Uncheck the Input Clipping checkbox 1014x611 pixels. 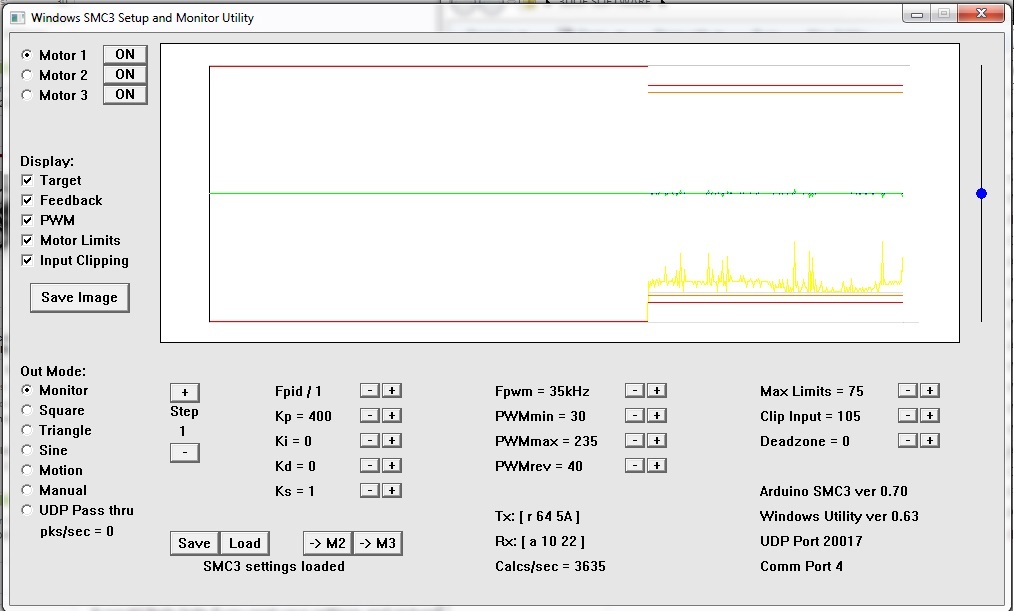(27, 261)
